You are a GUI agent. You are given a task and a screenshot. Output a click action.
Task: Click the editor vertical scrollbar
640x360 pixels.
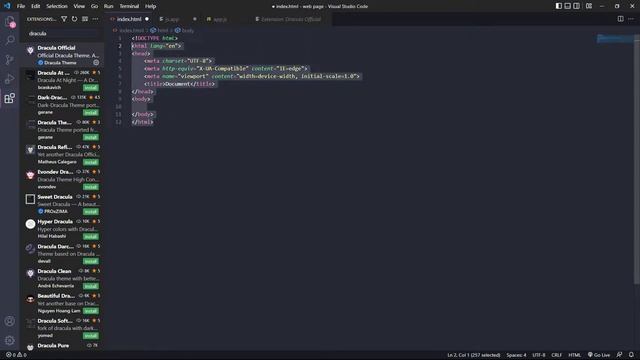pyautogui.click(x=637, y=159)
